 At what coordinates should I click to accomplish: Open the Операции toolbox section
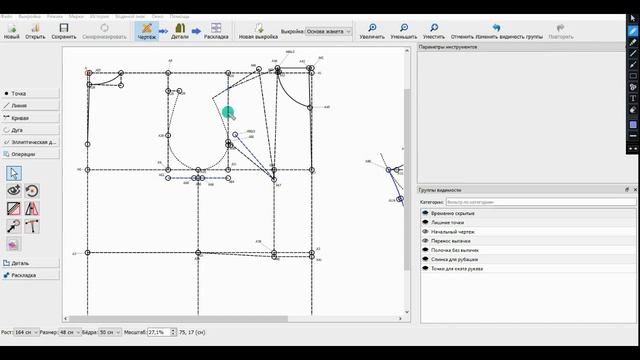(x=30, y=154)
